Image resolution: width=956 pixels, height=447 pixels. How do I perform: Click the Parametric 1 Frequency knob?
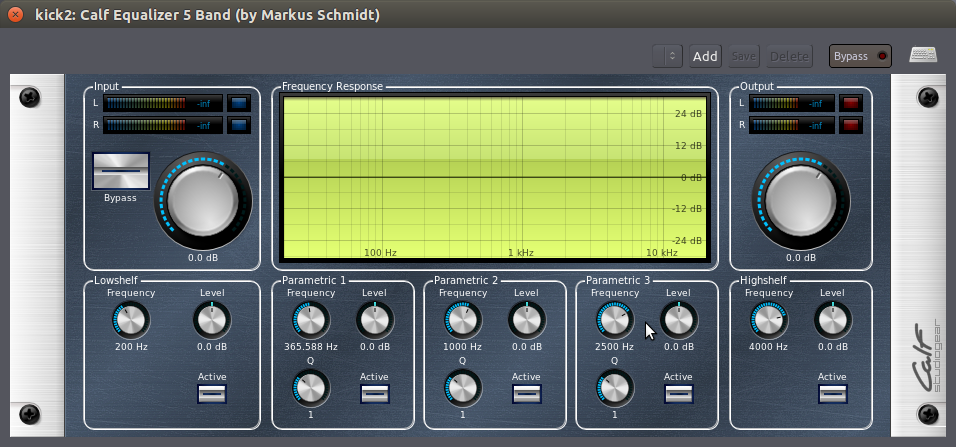311,320
